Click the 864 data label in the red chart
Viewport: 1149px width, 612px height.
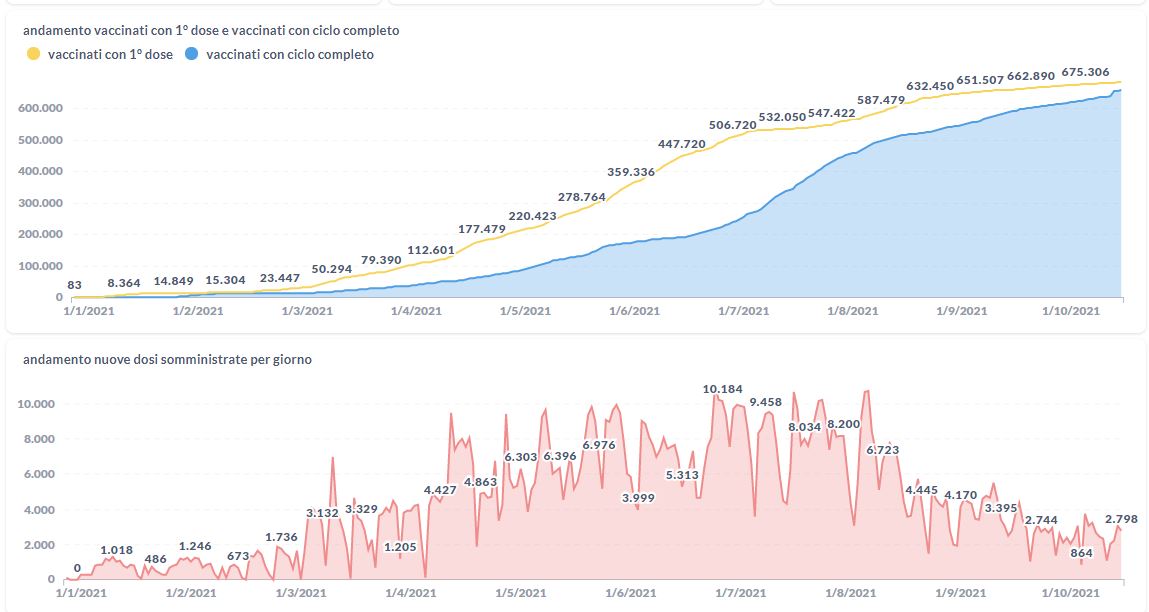(x=1081, y=553)
